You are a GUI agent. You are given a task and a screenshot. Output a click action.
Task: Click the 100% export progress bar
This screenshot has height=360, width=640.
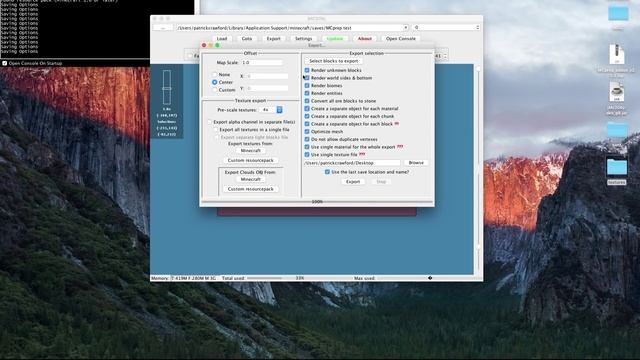(x=317, y=202)
